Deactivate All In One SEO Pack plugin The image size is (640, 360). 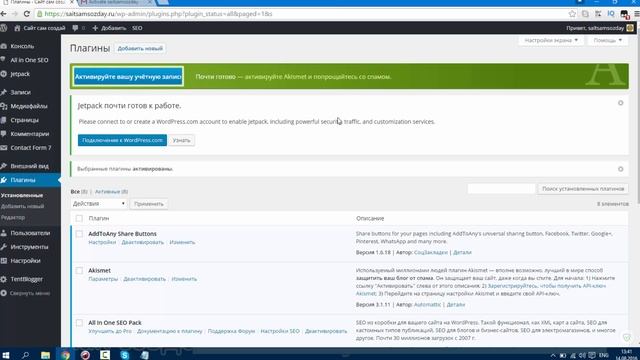tap(326, 331)
